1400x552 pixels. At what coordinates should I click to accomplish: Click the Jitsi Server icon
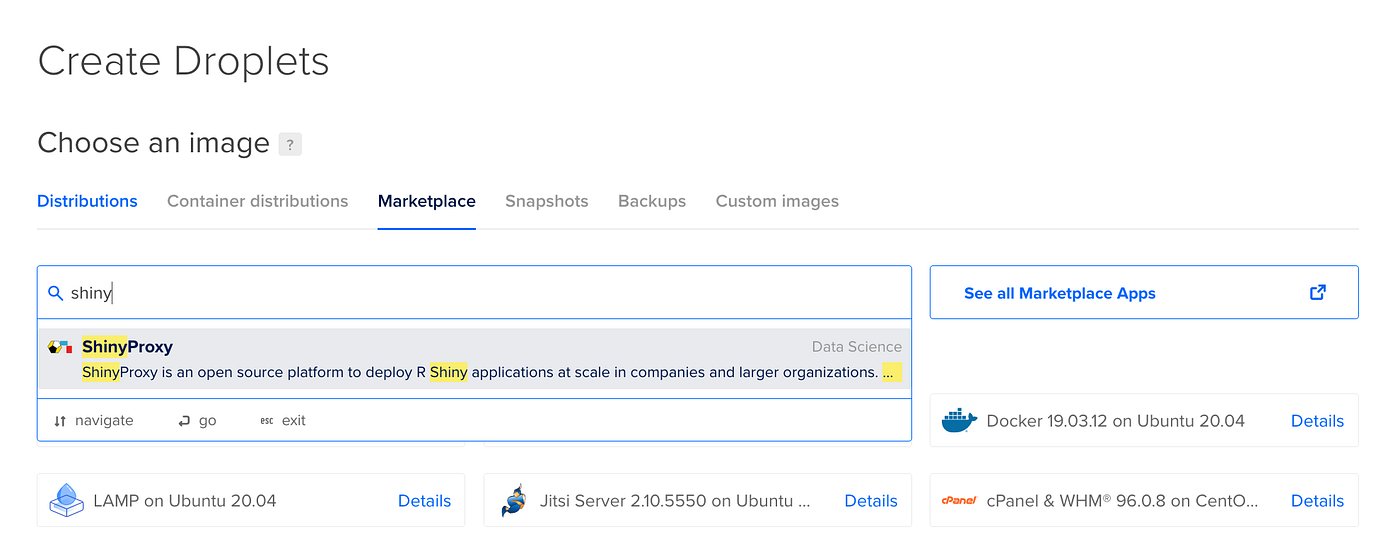coord(513,501)
